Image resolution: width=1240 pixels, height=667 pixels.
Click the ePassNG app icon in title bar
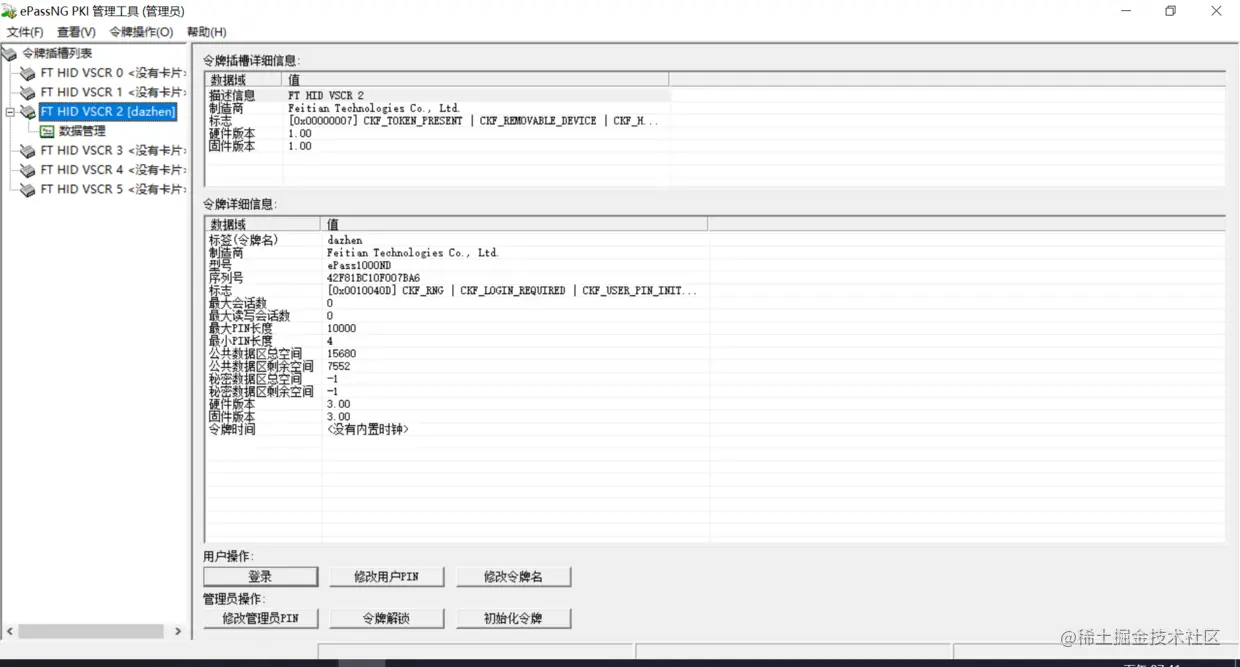(9, 11)
